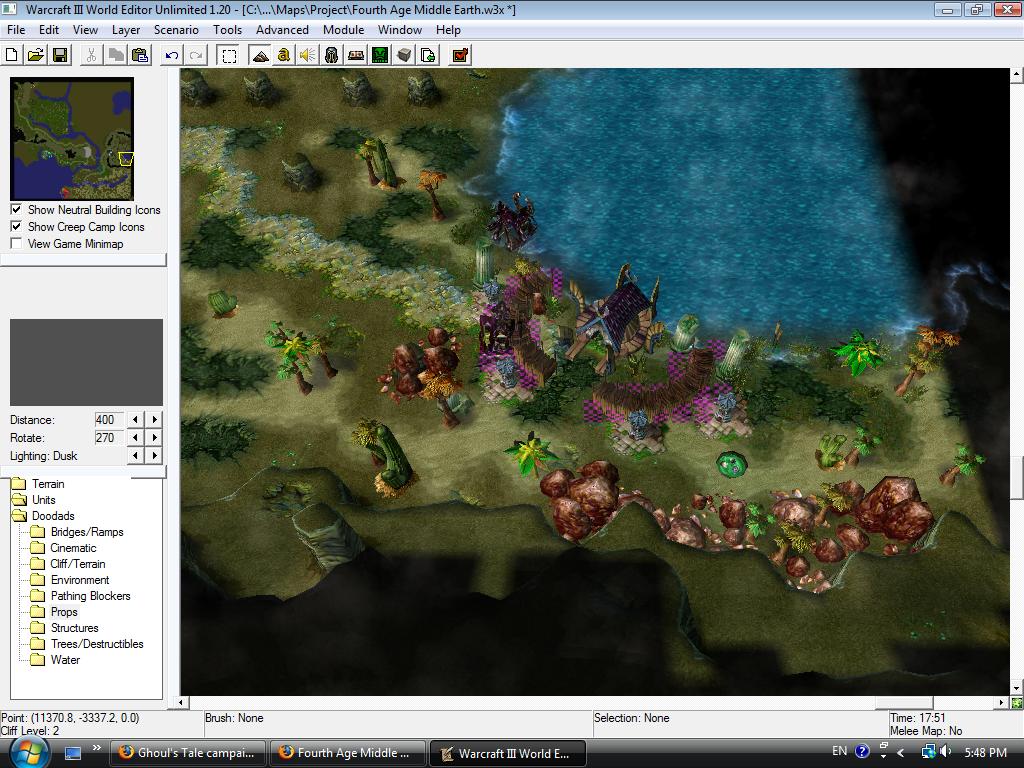Switch to Ghoul's Tale campaign Firefox window
Viewport: 1024px width, 768px height.
(189, 753)
